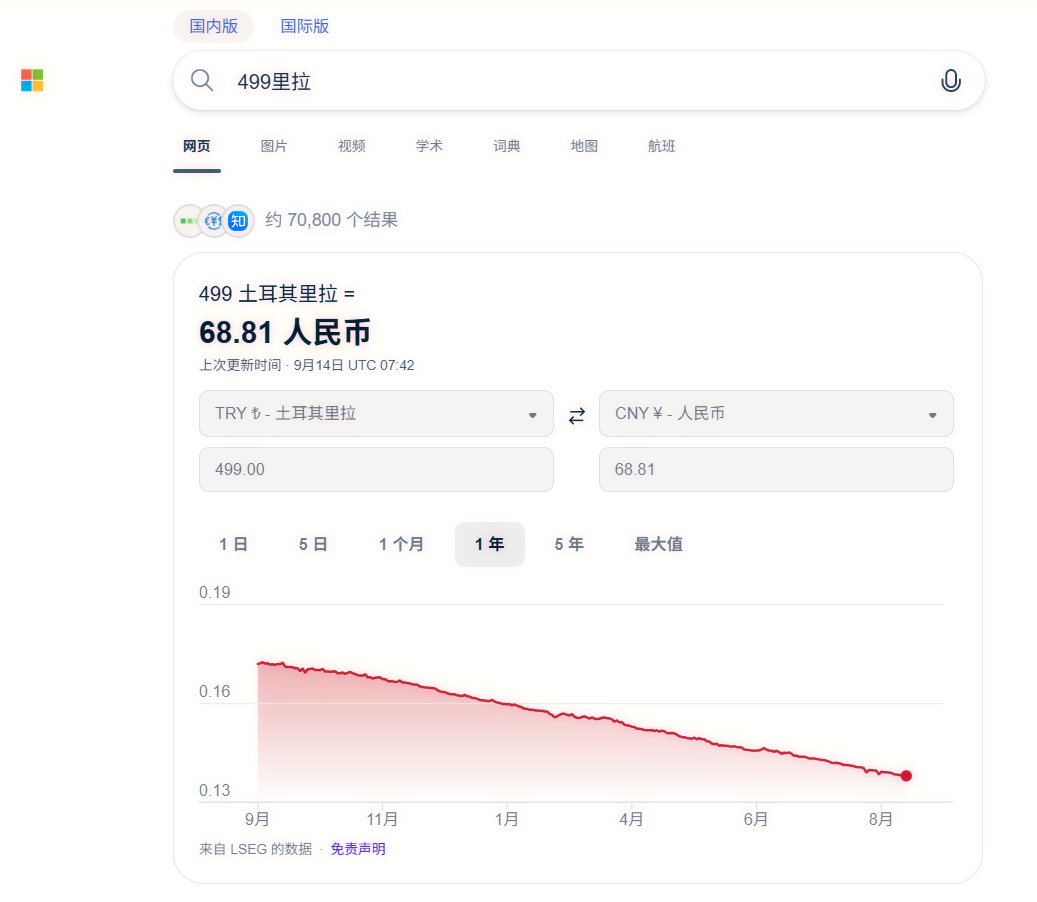Select the 网页 tab
The width and height of the screenshot is (1037, 902).
click(196, 146)
